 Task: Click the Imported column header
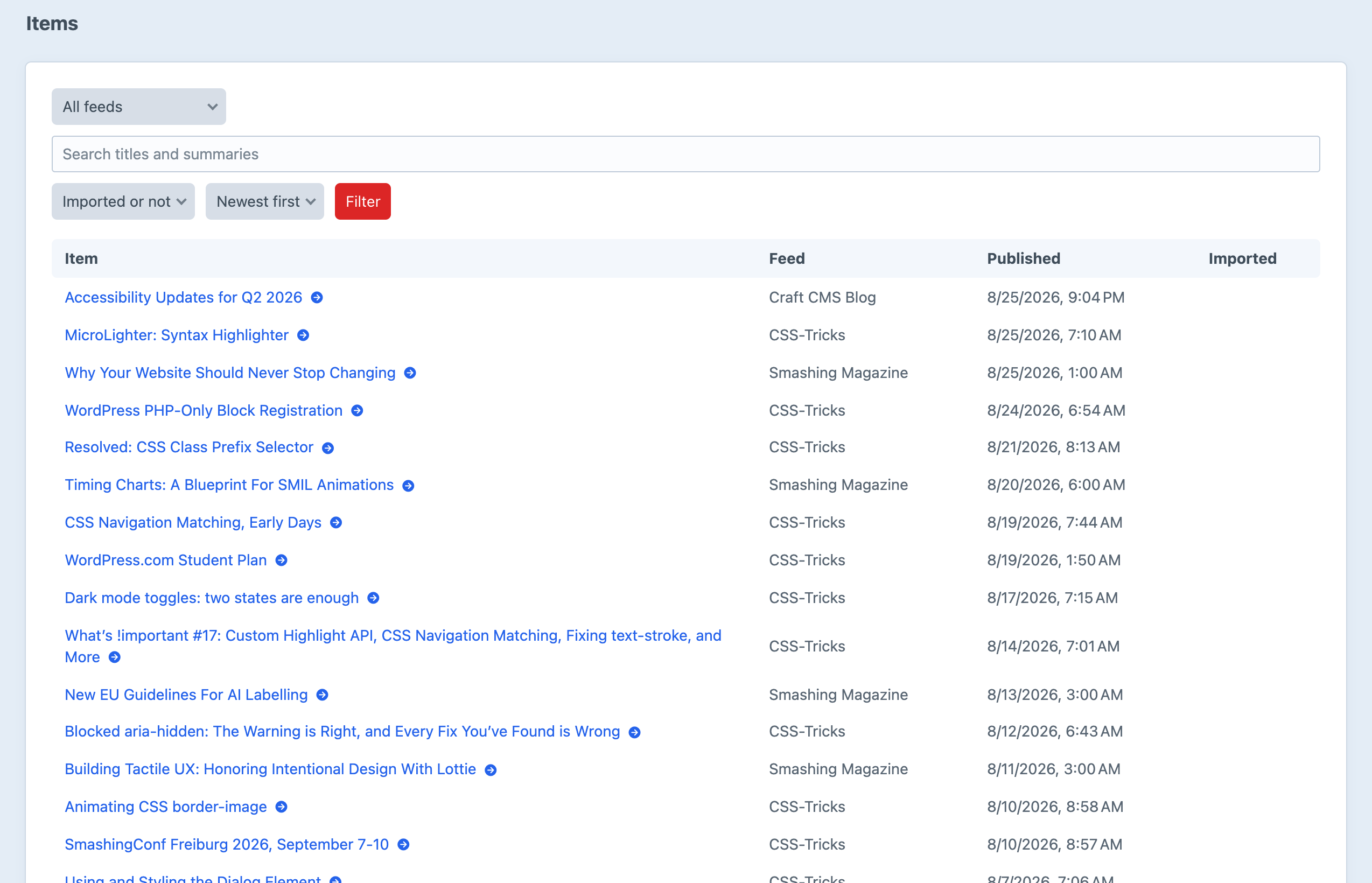(1243, 258)
